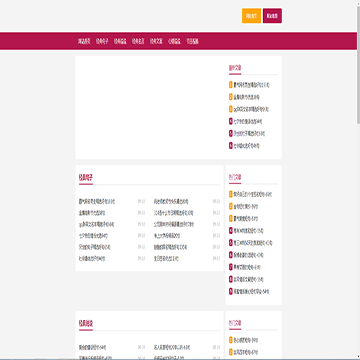360x360 pixels.
Task: Click the last crimson rank badge in the top sidebar list
Action: [231, 146]
